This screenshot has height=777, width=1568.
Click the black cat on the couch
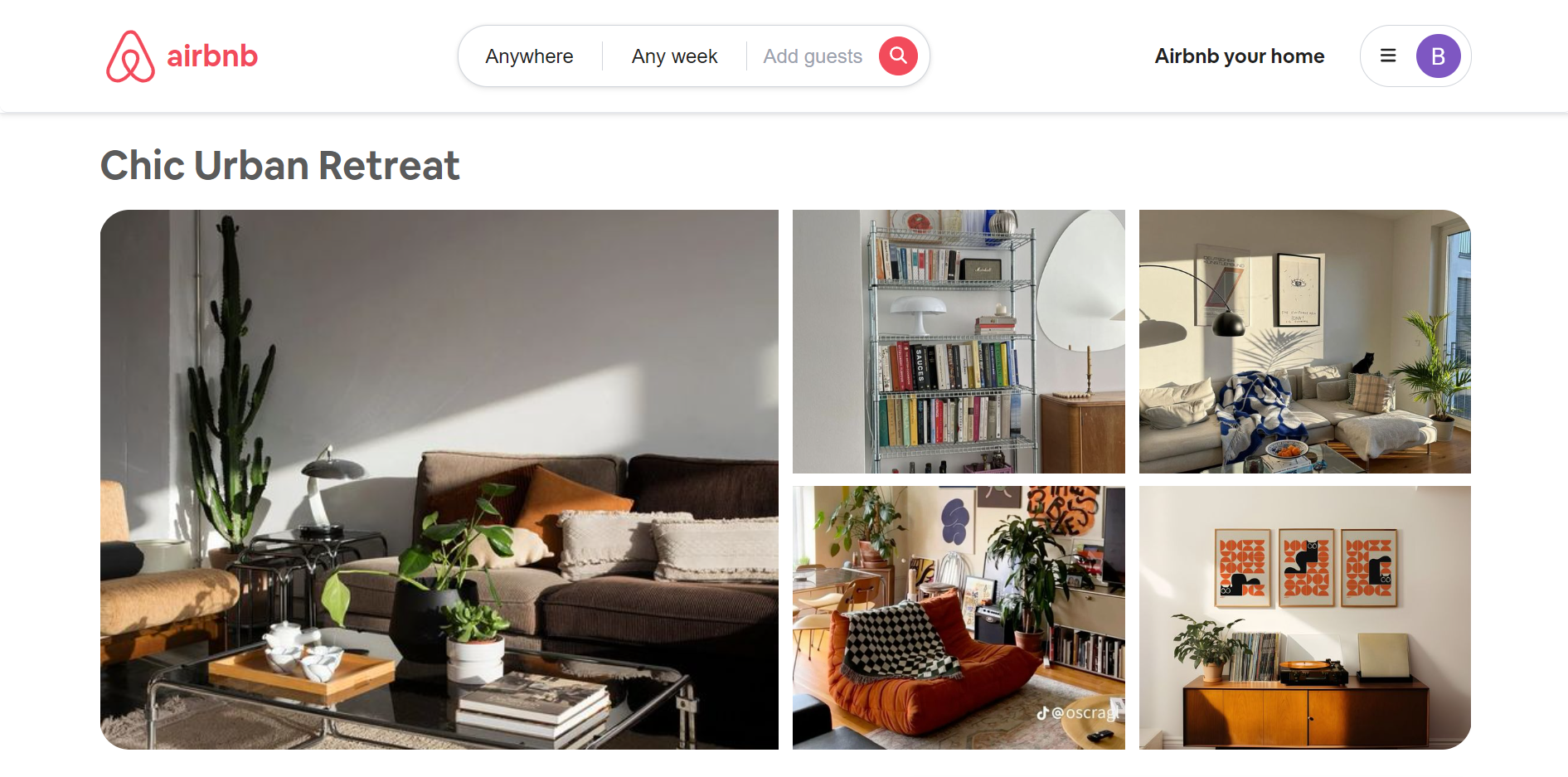coord(1363,362)
